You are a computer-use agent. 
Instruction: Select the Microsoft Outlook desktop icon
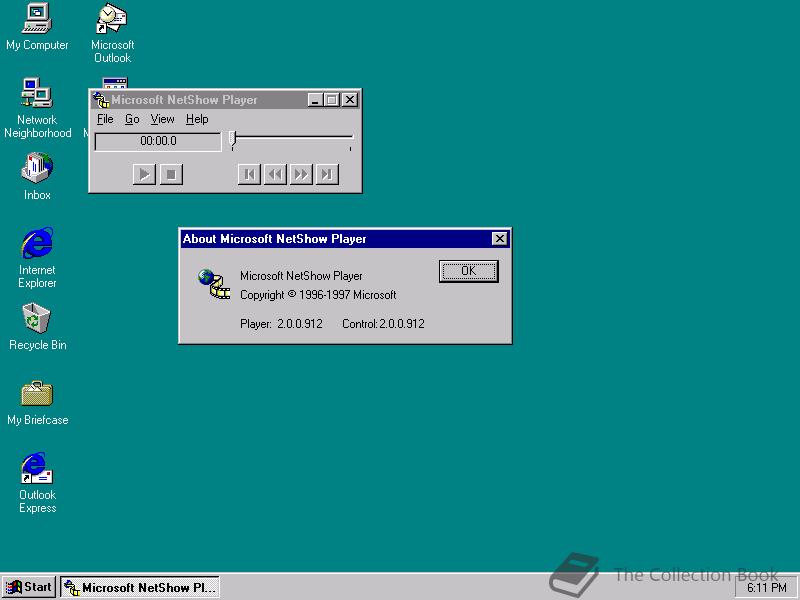tap(112, 33)
